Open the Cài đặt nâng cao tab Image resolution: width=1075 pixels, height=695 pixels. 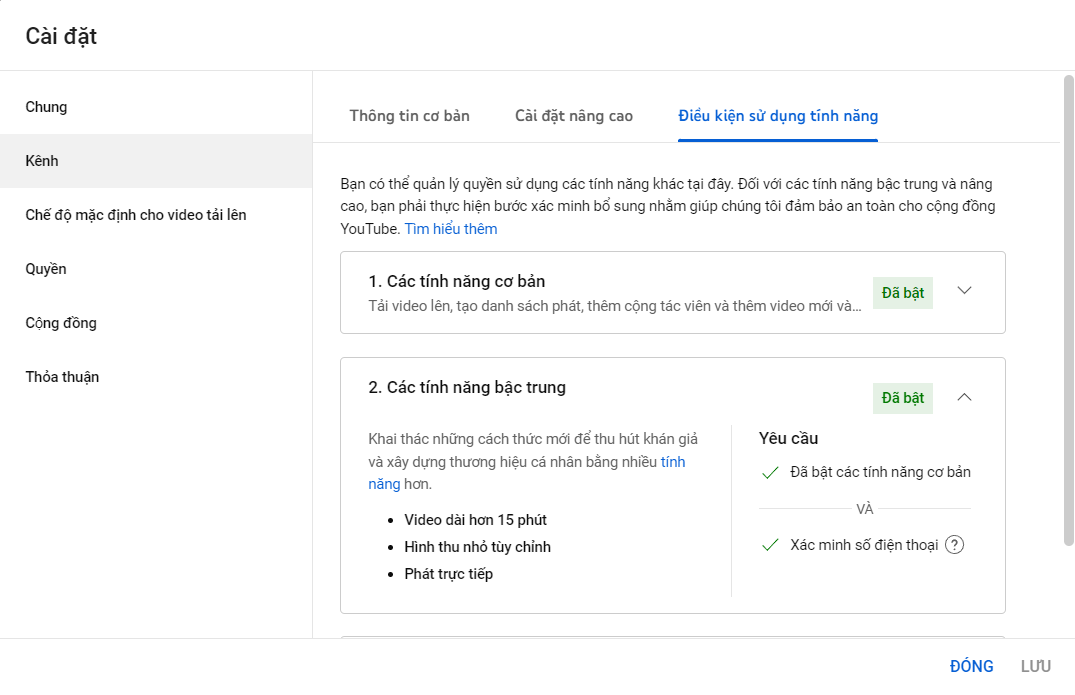tap(574, 115)
